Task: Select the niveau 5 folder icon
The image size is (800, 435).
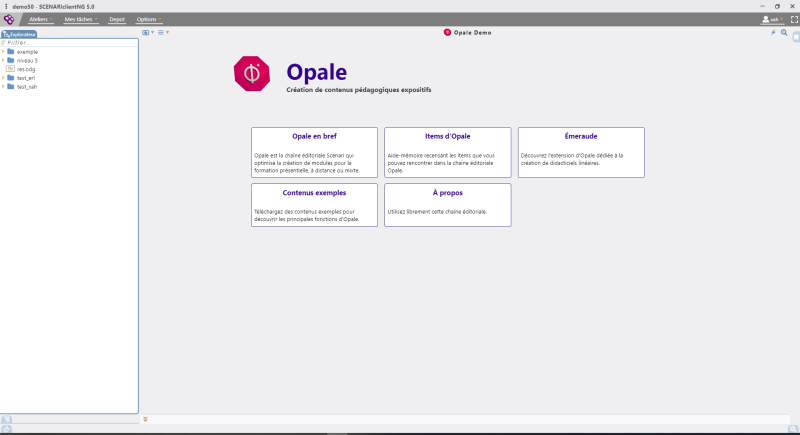Action: (x=11, y=60)
